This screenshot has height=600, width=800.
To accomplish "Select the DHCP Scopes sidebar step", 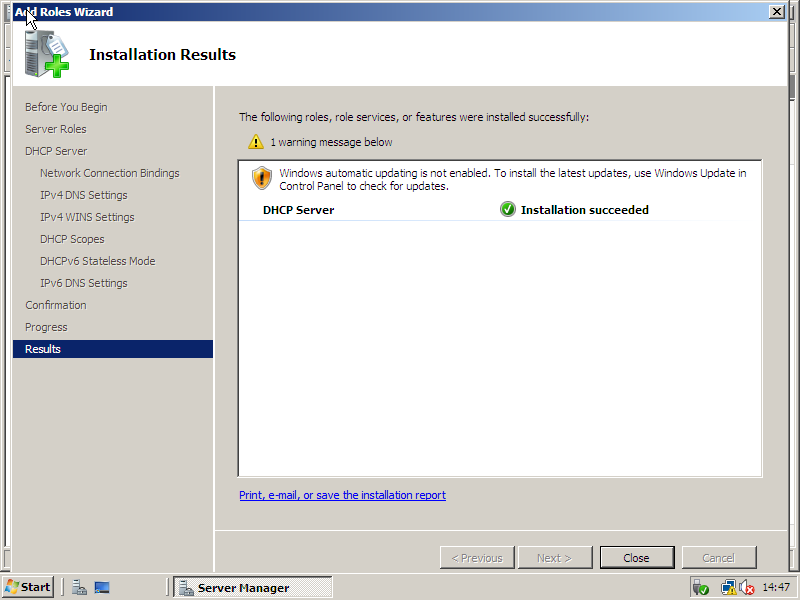I will click(72, 239).
